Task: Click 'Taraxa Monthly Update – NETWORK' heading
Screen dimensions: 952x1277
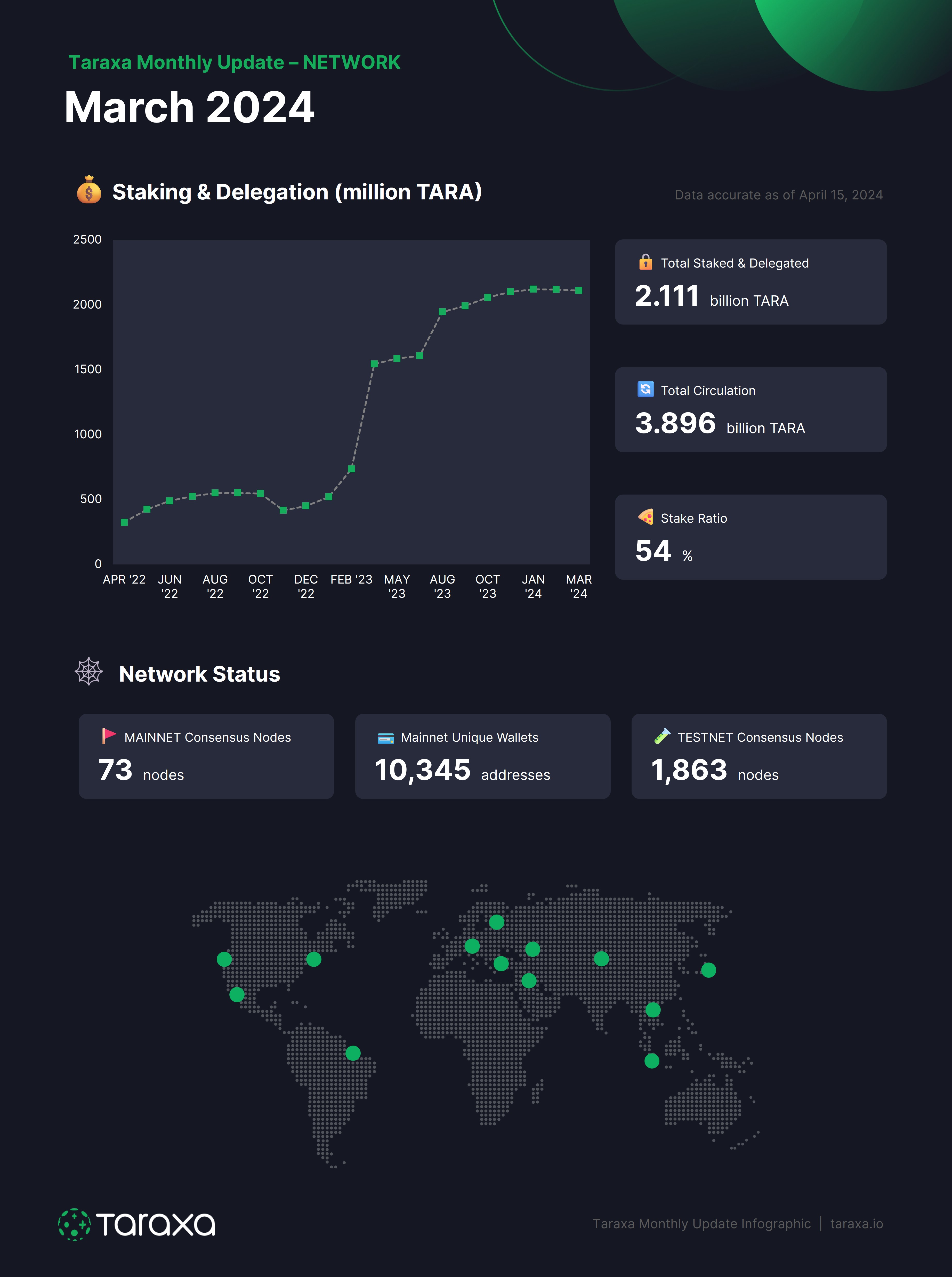Action: pyautogui.click(x=235, y=62)
